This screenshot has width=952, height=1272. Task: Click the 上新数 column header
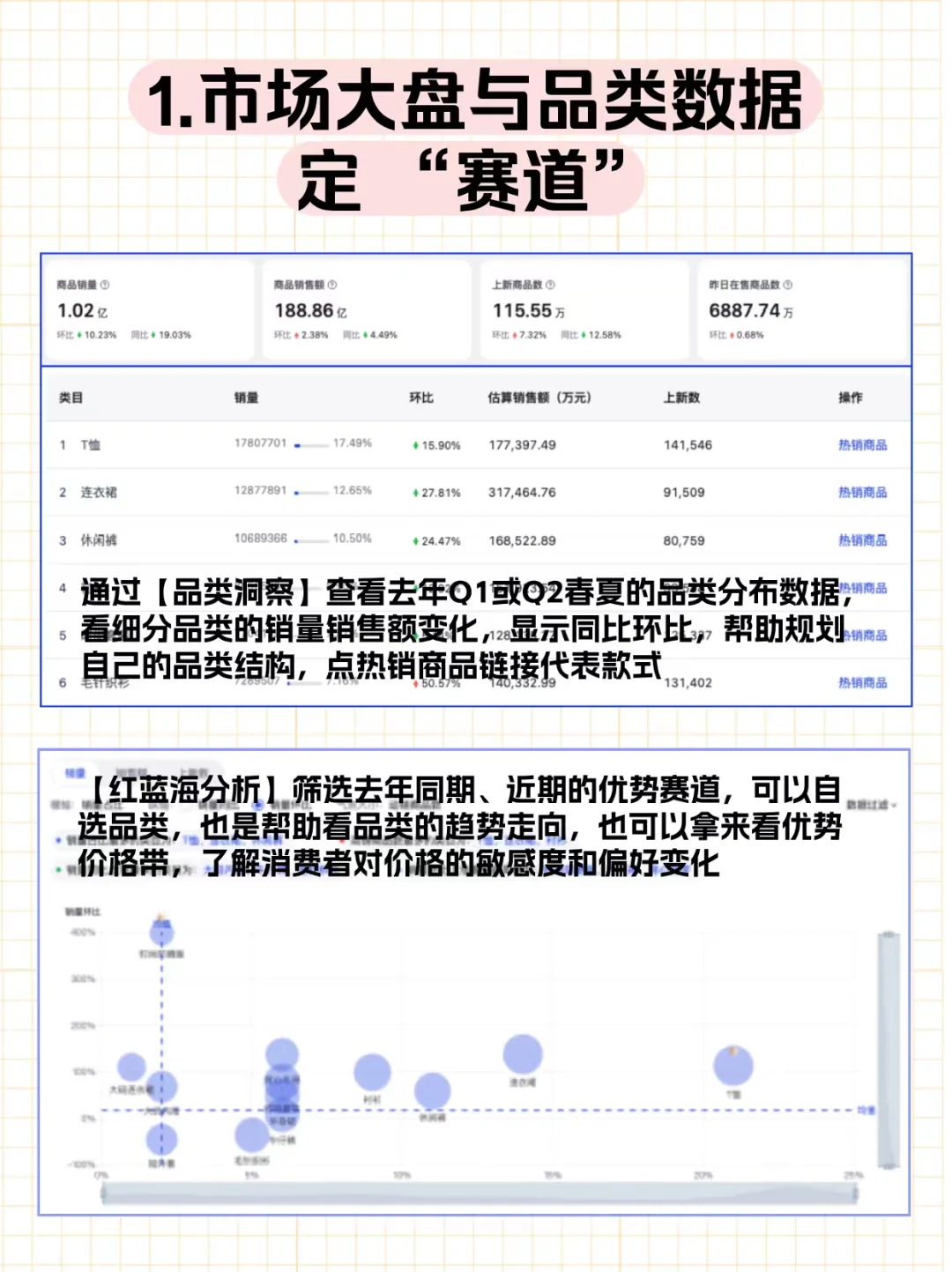coord(681,398)
